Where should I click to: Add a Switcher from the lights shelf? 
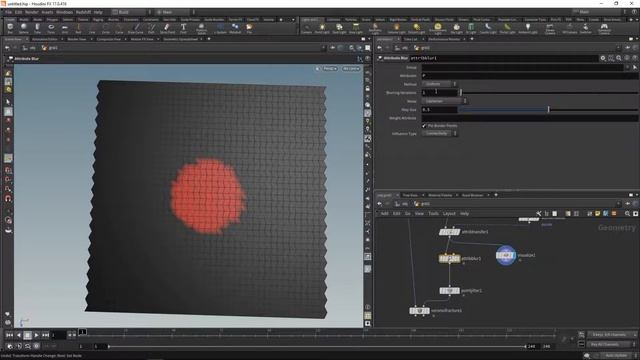click(x=585, y=29)
